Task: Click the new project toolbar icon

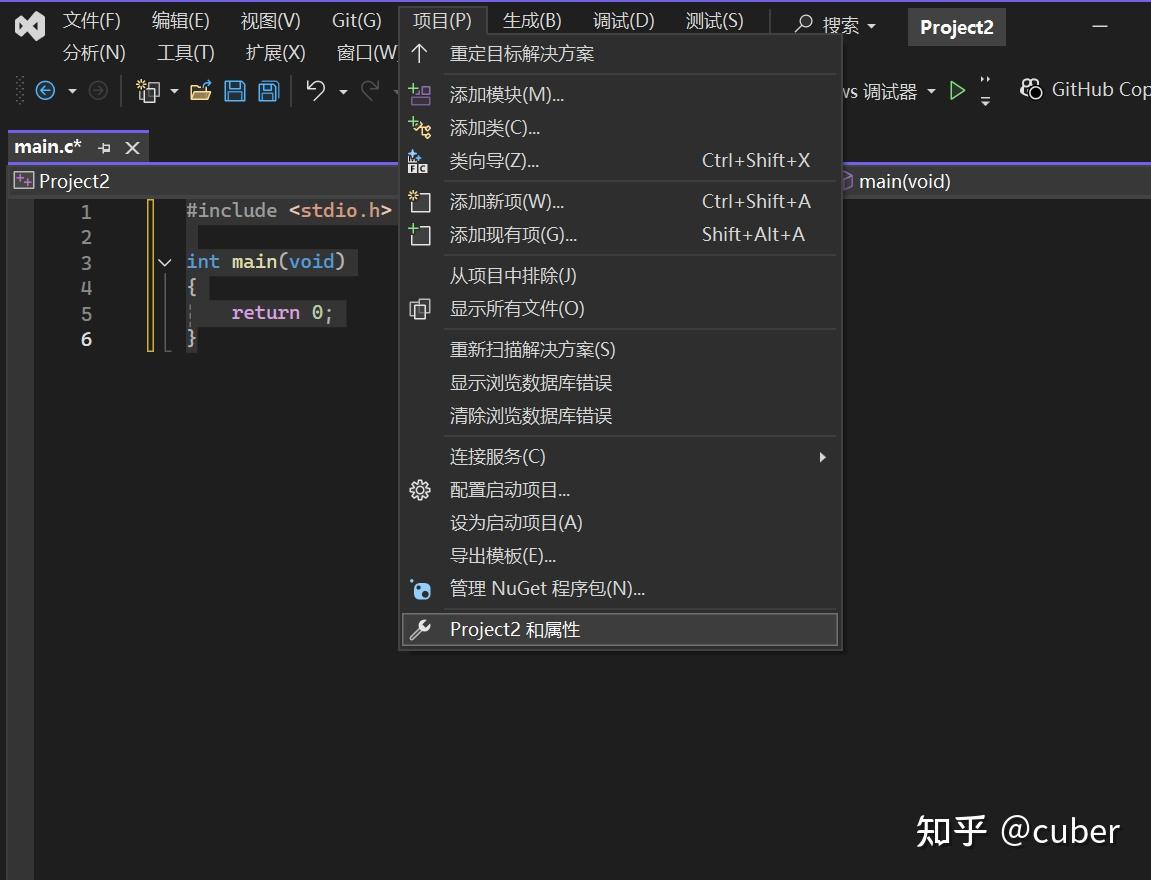Action: pos(148,91)
